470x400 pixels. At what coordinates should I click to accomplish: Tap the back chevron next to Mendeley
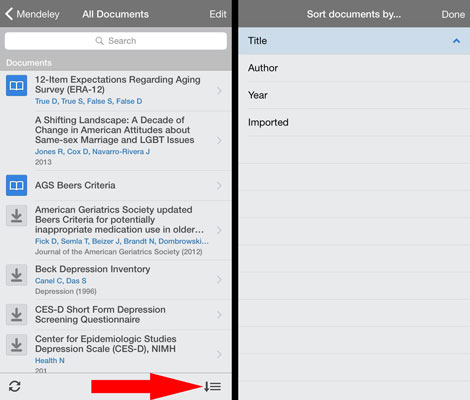coord(9,14)
